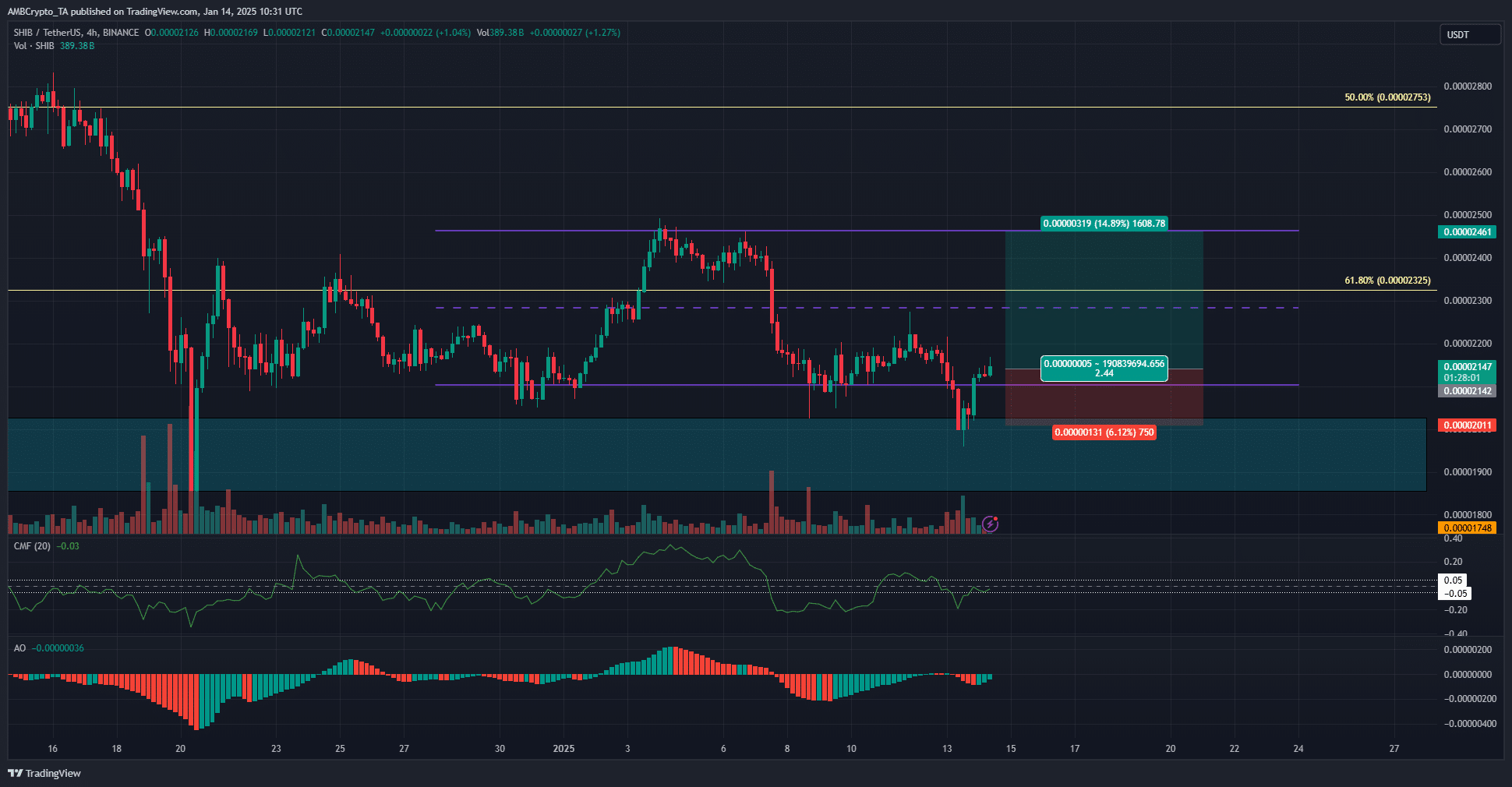This screenshot has height=787, width=1512.
Task: Click the CMF value -0.03
Action: point(69,546)
